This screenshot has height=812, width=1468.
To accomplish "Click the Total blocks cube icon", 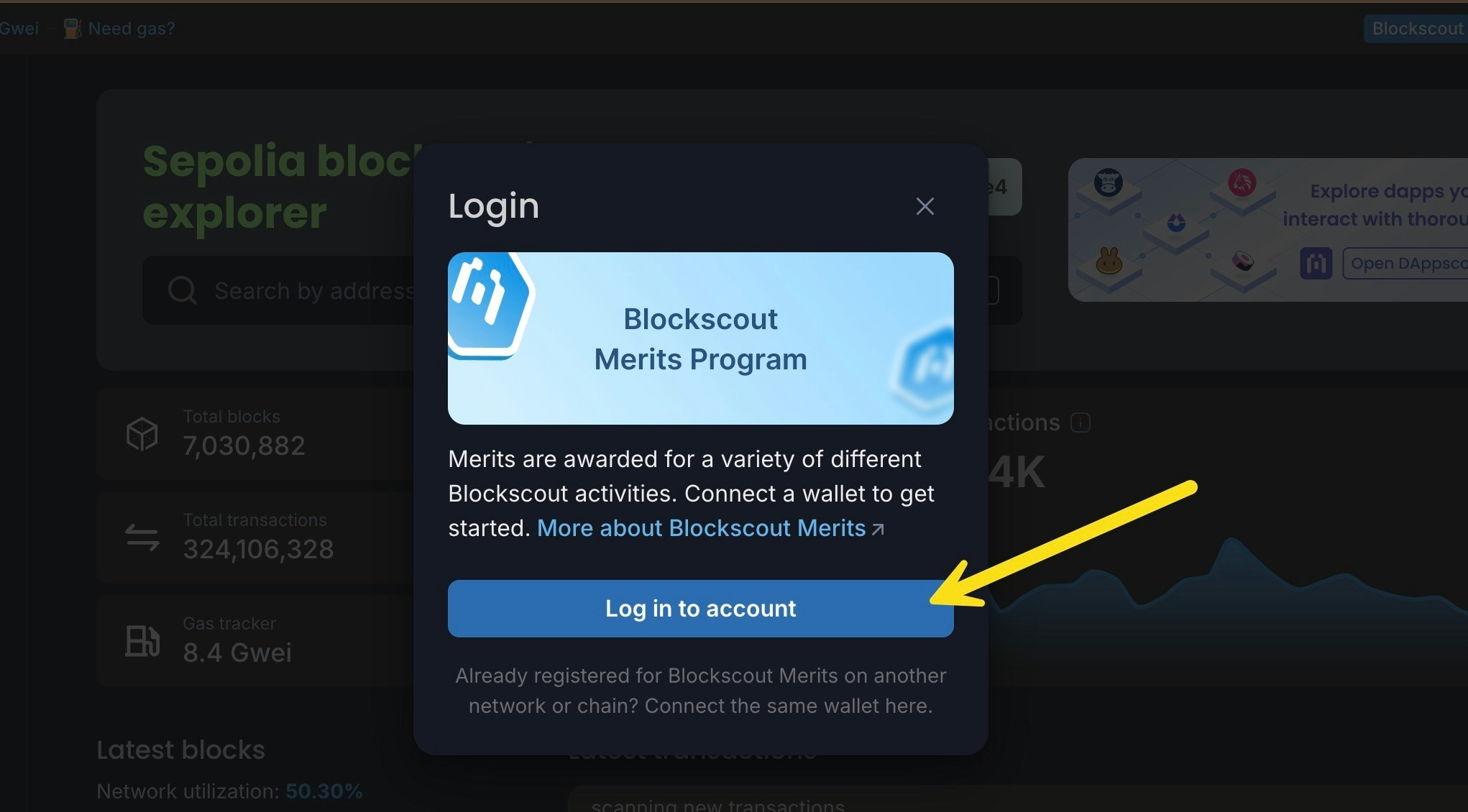I will point(142,434).
